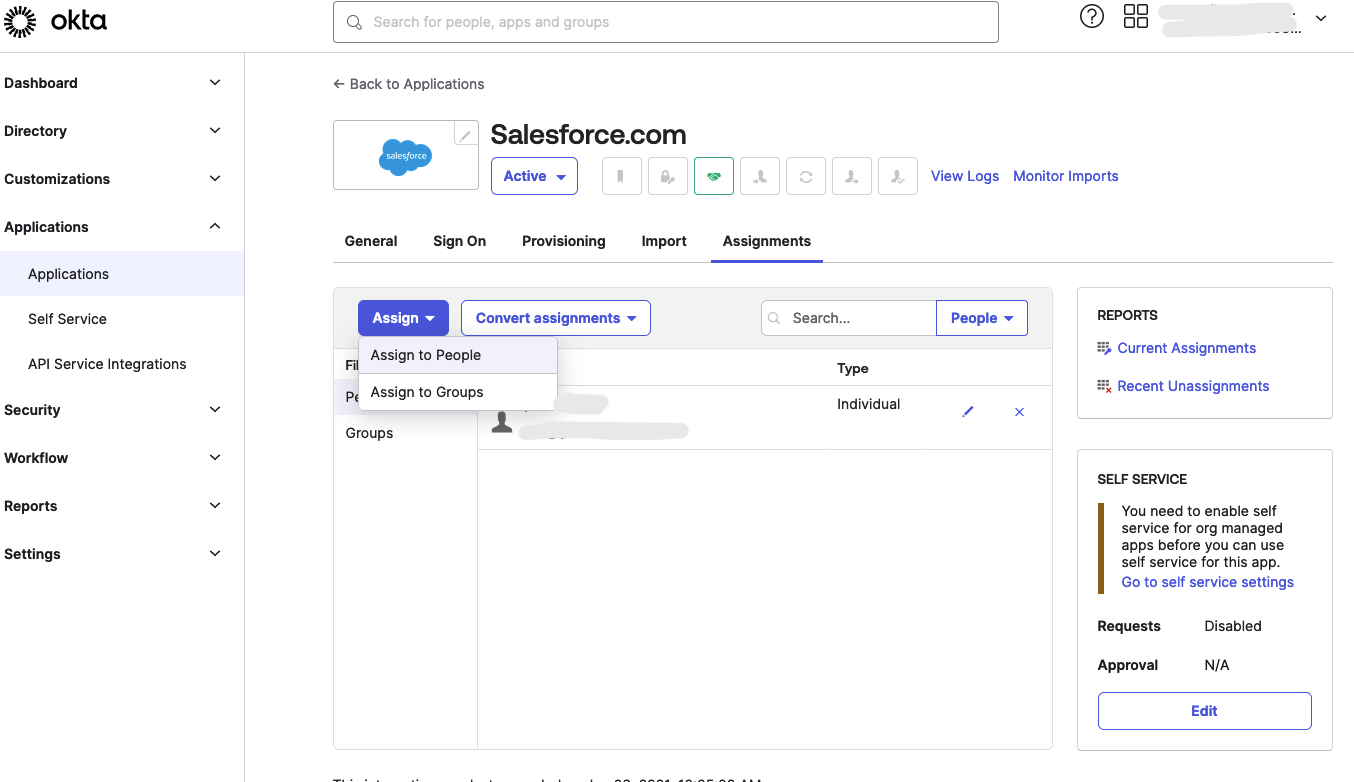
Task: Open the View Logs link
Action: tap(965, 176)
